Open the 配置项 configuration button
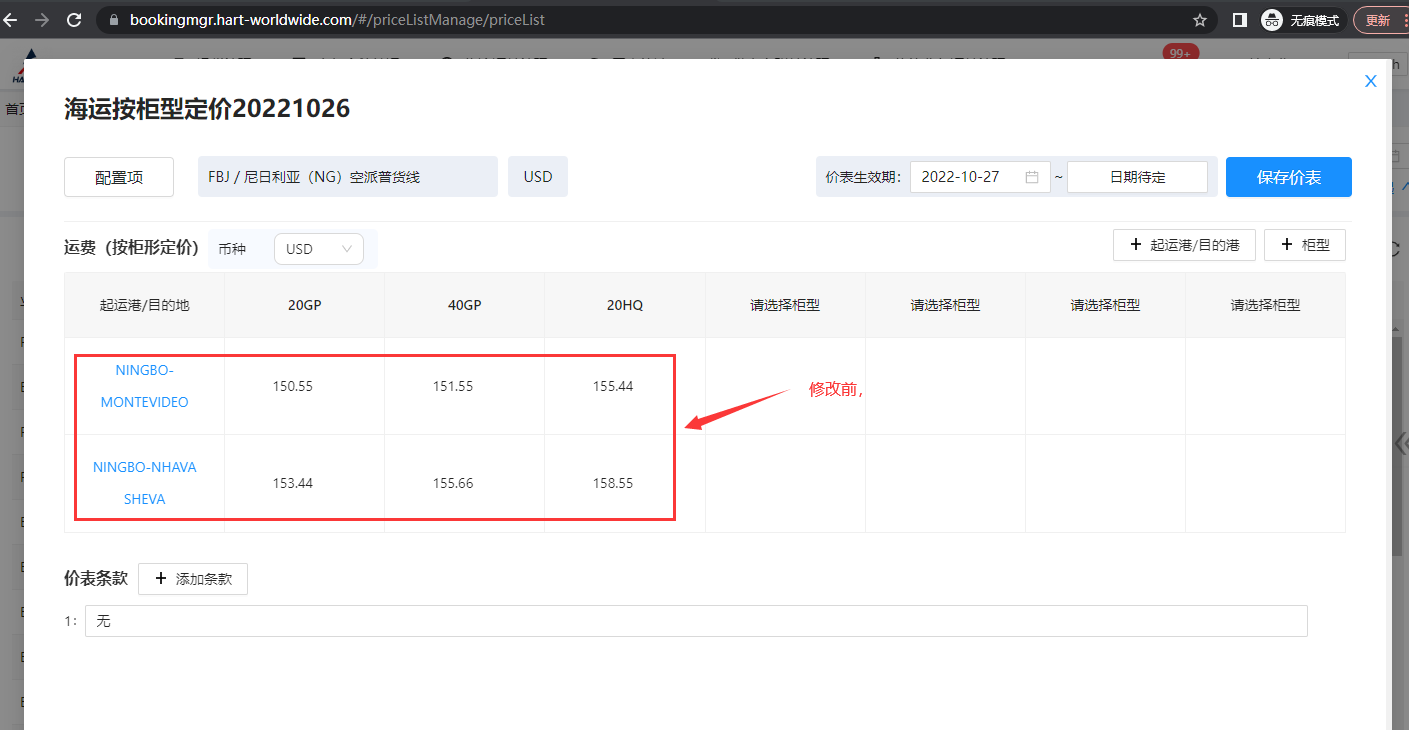This screenshot has width=1409, height=730. point(119,177)
